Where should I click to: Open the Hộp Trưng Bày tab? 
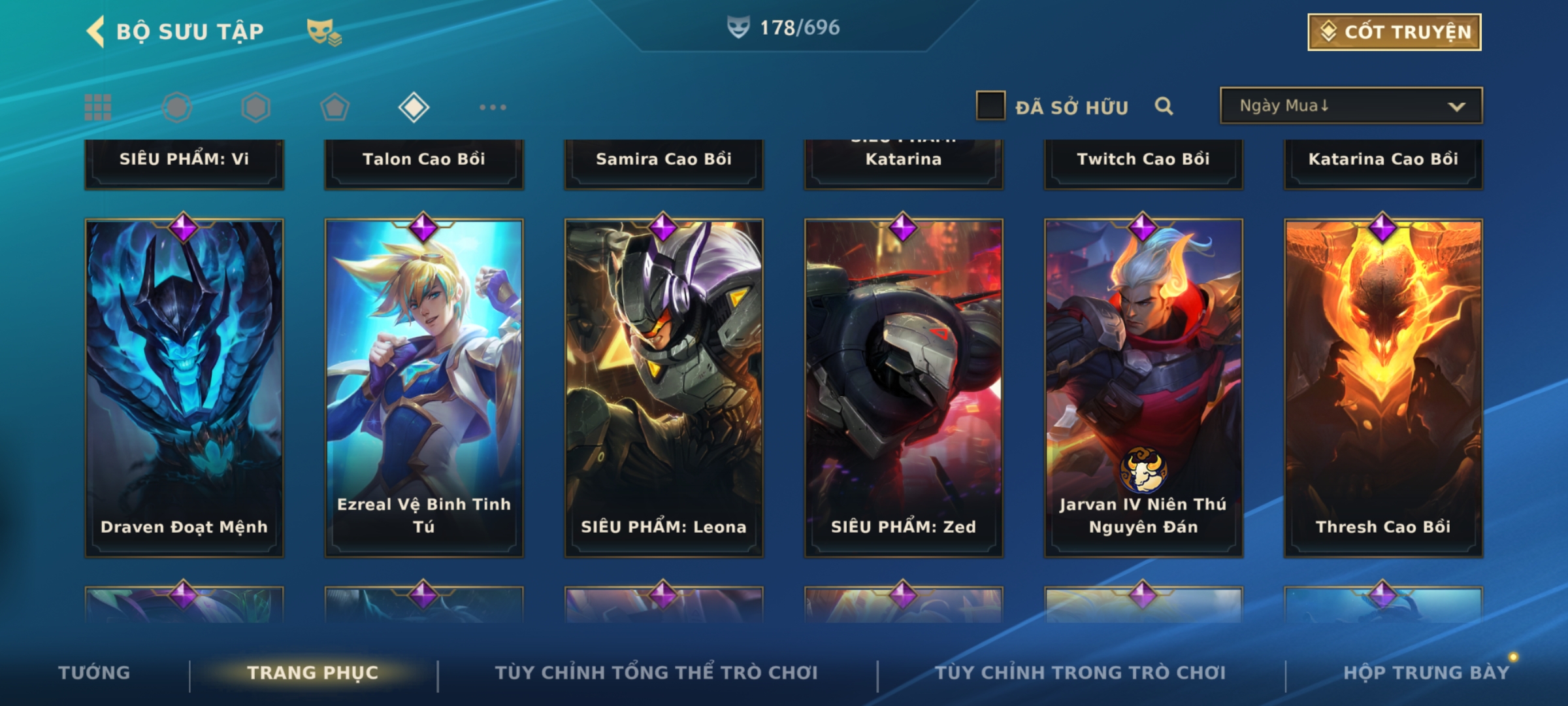pos(1426,673)
